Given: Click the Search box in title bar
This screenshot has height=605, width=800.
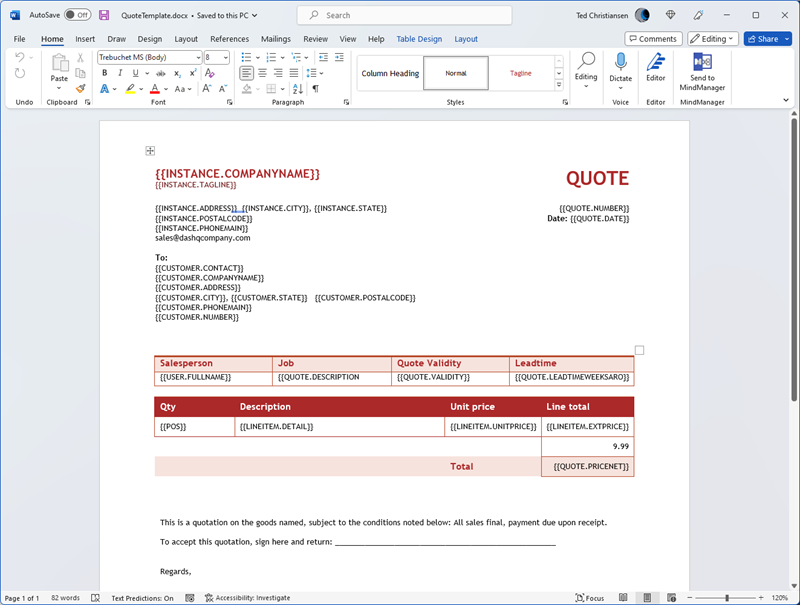Looking at the screenshot, I should point(405,15).
